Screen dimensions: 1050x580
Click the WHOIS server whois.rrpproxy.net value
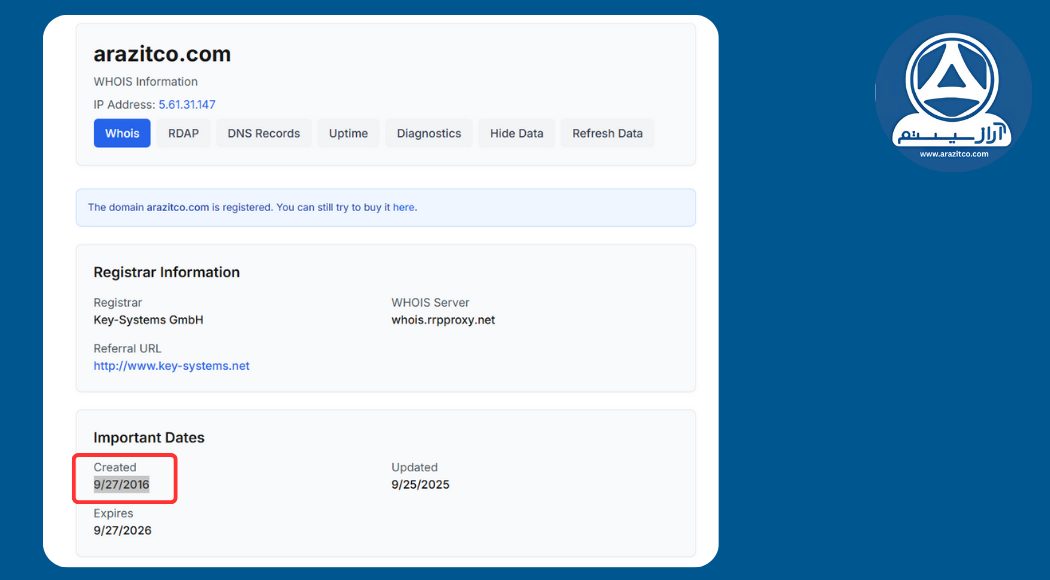[x=443, y=320]
